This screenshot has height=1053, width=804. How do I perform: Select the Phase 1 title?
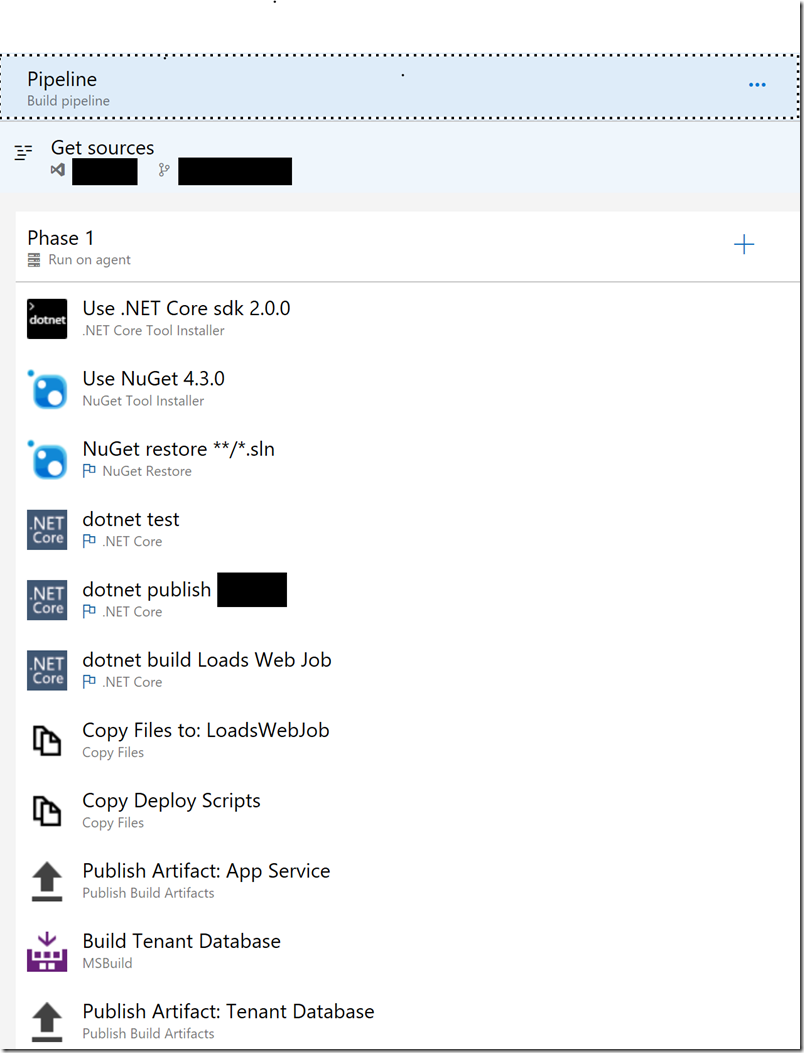tap(60, 238)
